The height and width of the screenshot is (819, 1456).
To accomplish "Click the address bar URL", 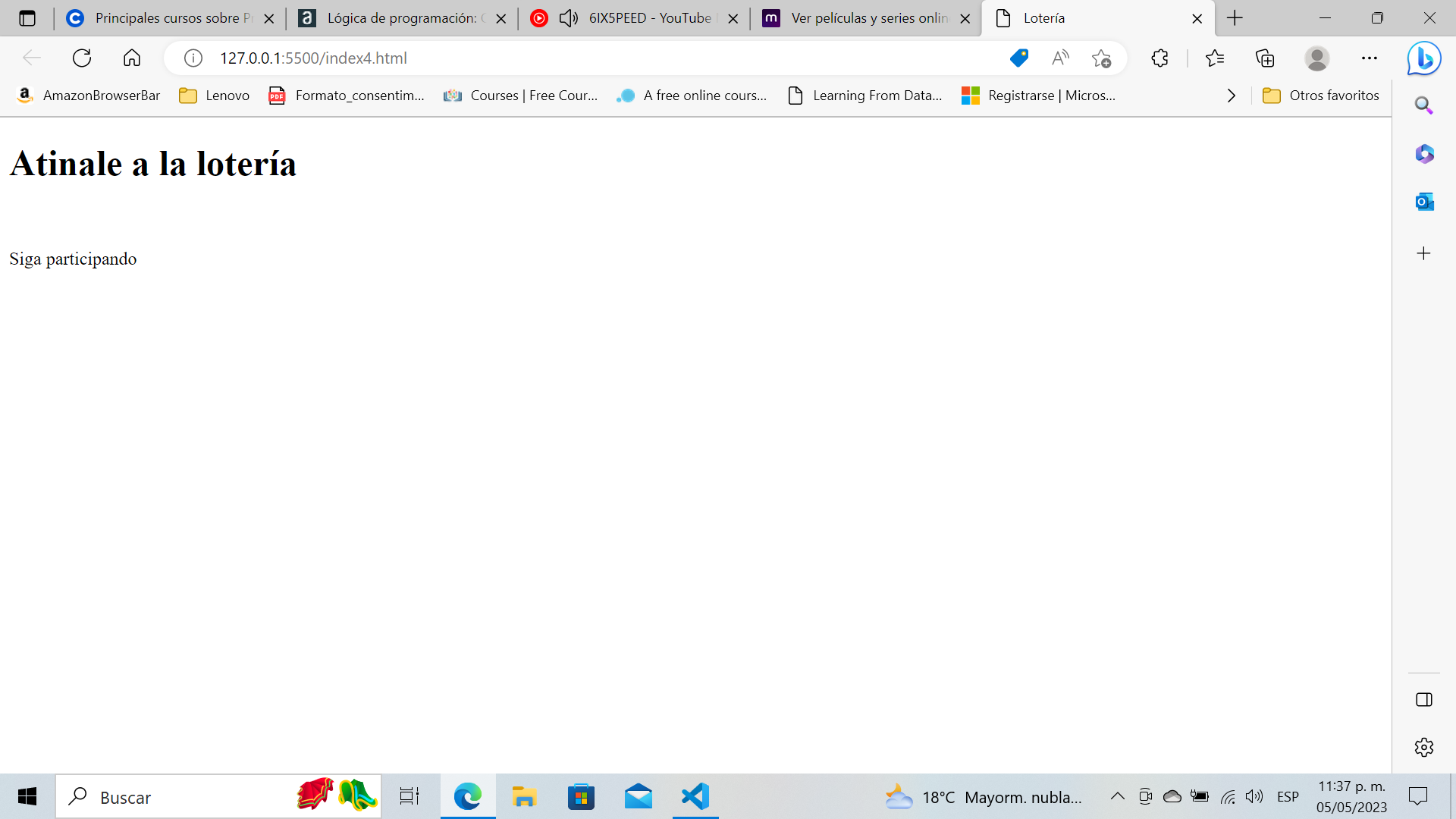I will pyautogui.click(x=313, y=58).
